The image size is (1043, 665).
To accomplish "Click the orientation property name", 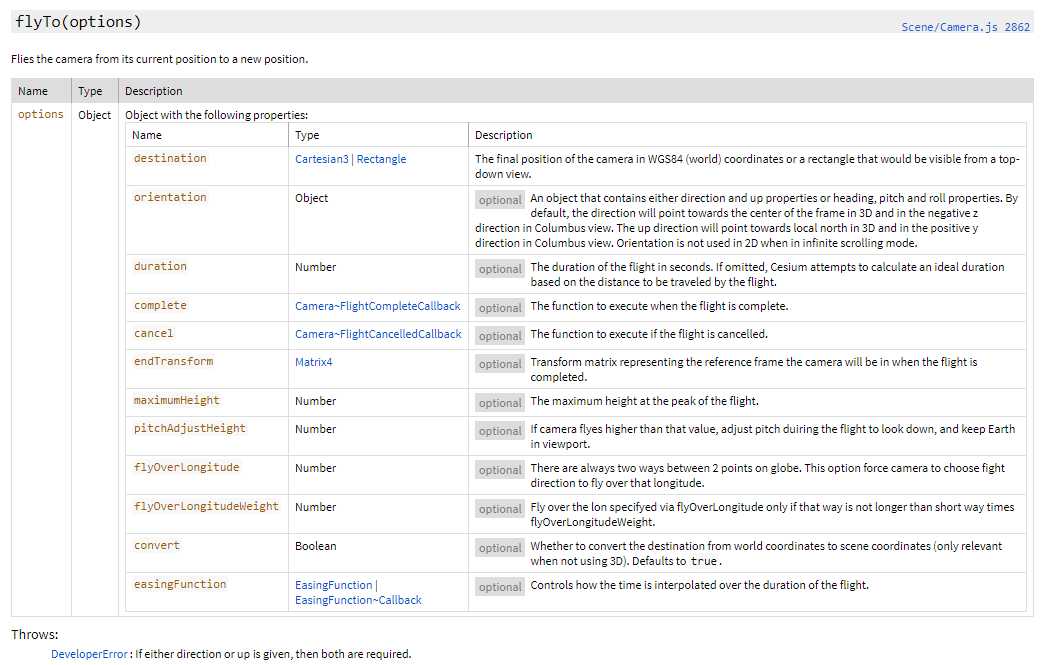I will point(170,198).
